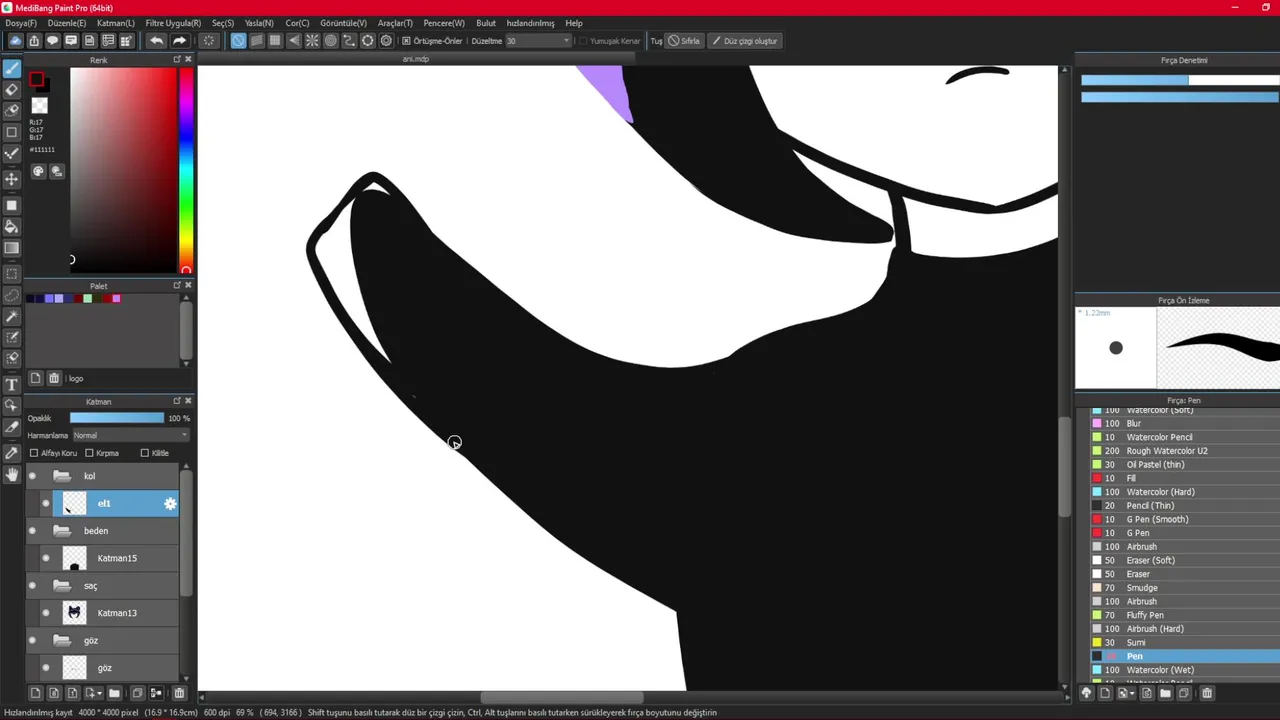This screenshot has width=1280, height=720.
Task: Click the layer Opaklık opacity slider
Action: click(117, 418)
